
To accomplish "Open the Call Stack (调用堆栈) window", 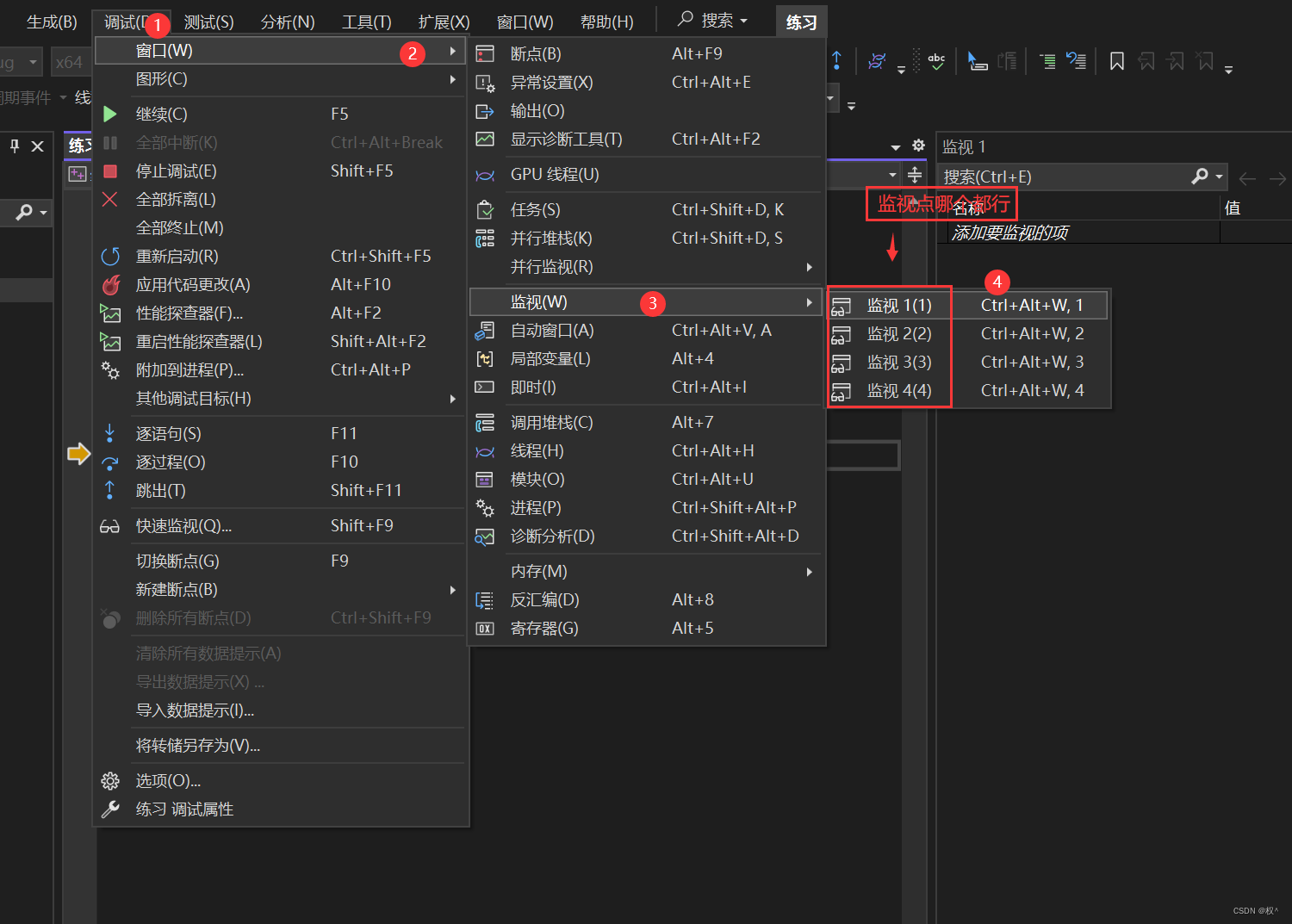I will (646, 422).
